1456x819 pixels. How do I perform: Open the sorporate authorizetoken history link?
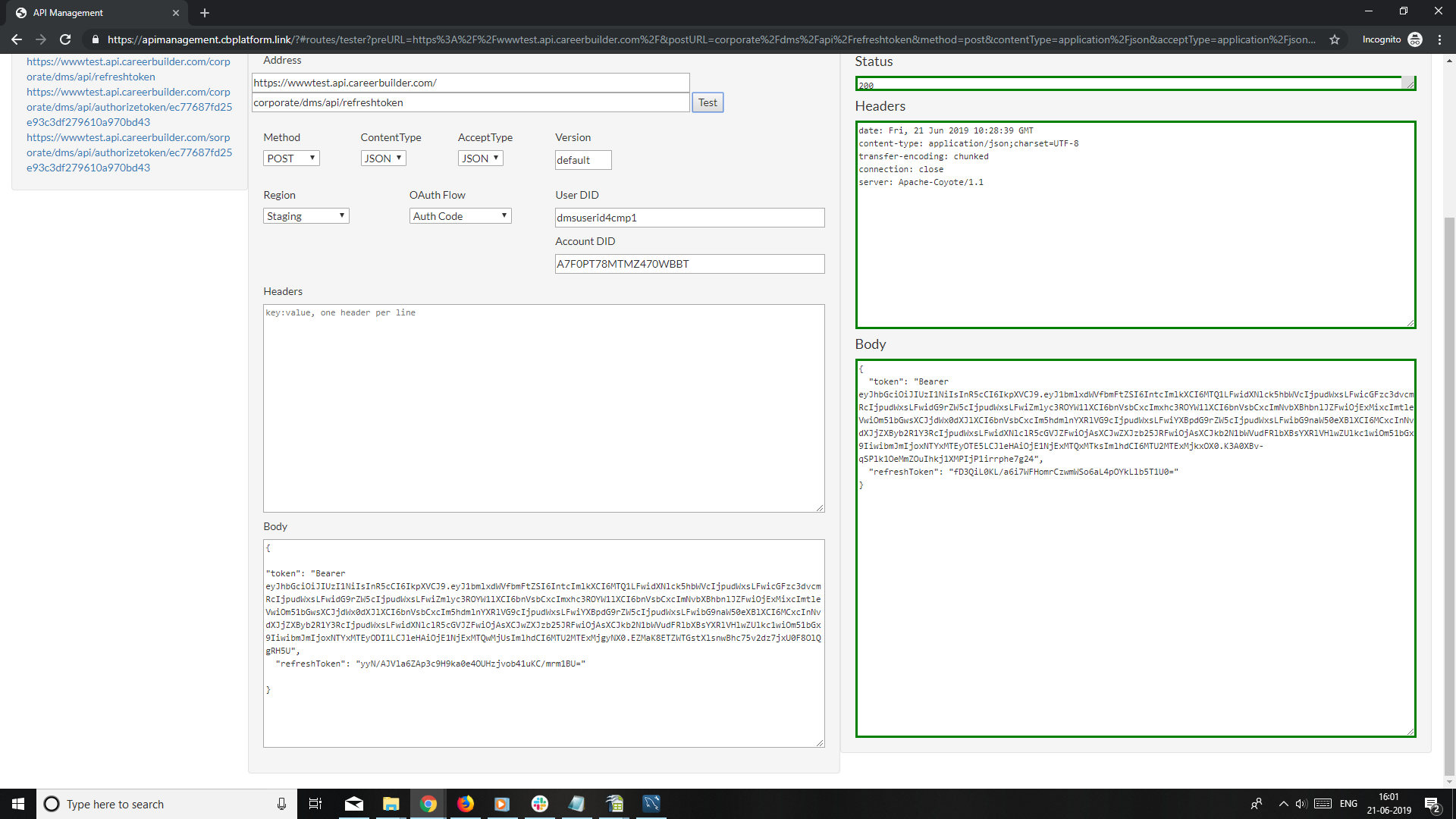(x=129, y=152)
